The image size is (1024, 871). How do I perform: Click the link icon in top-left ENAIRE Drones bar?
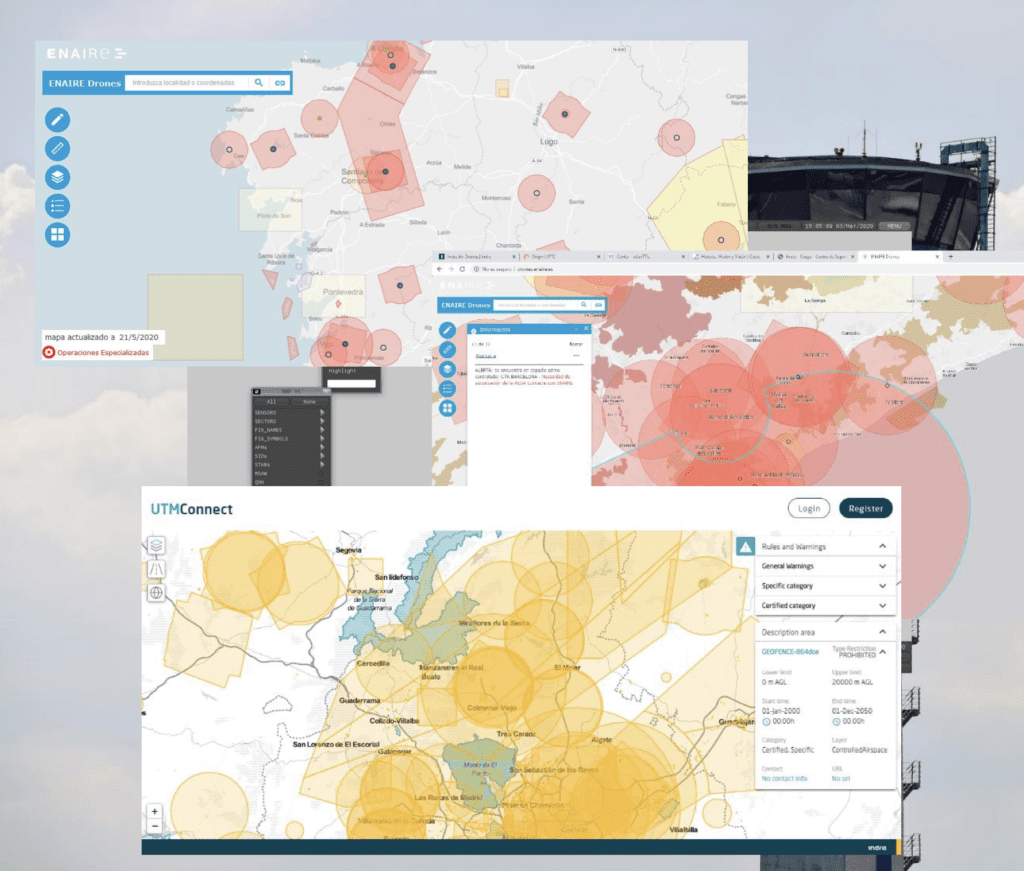tap(280, 83)
